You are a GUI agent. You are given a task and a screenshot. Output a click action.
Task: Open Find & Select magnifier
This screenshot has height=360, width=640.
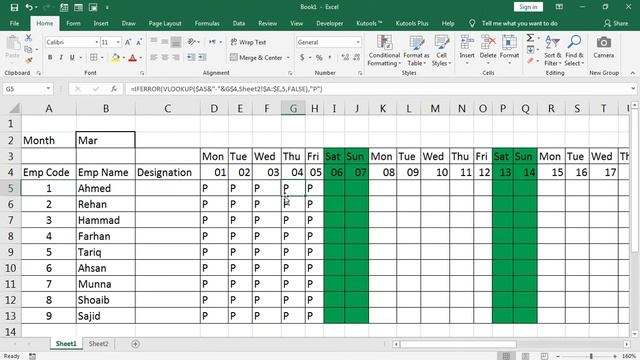[x=574, y=51]
